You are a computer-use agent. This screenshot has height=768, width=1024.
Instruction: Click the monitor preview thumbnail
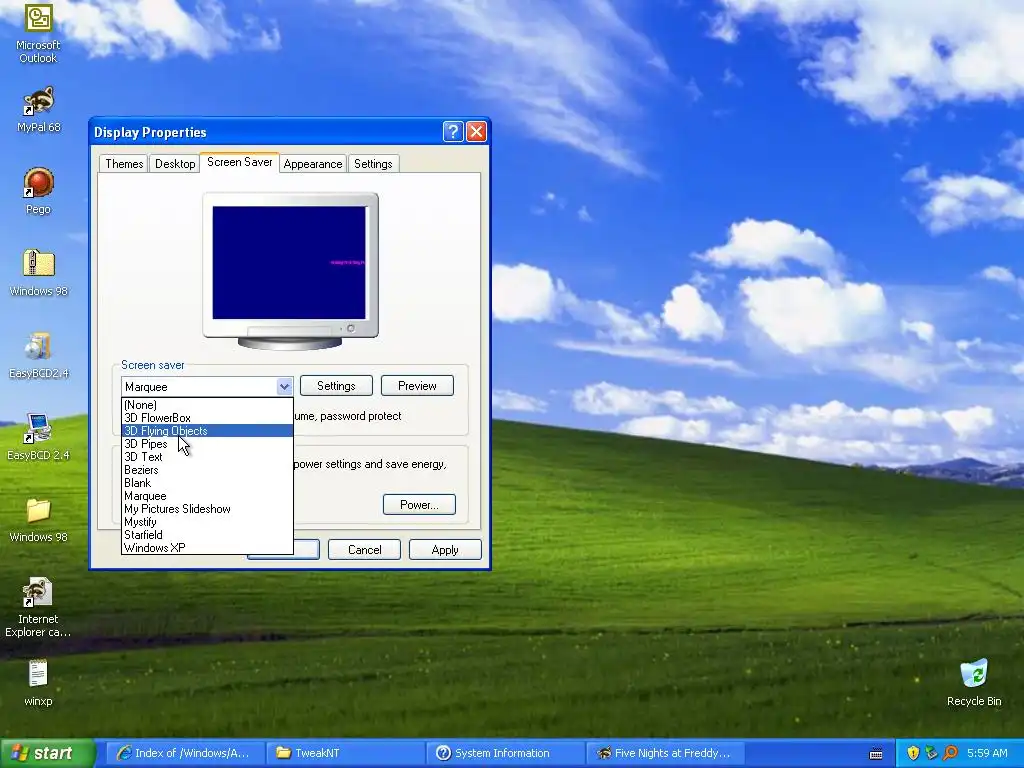290,270
